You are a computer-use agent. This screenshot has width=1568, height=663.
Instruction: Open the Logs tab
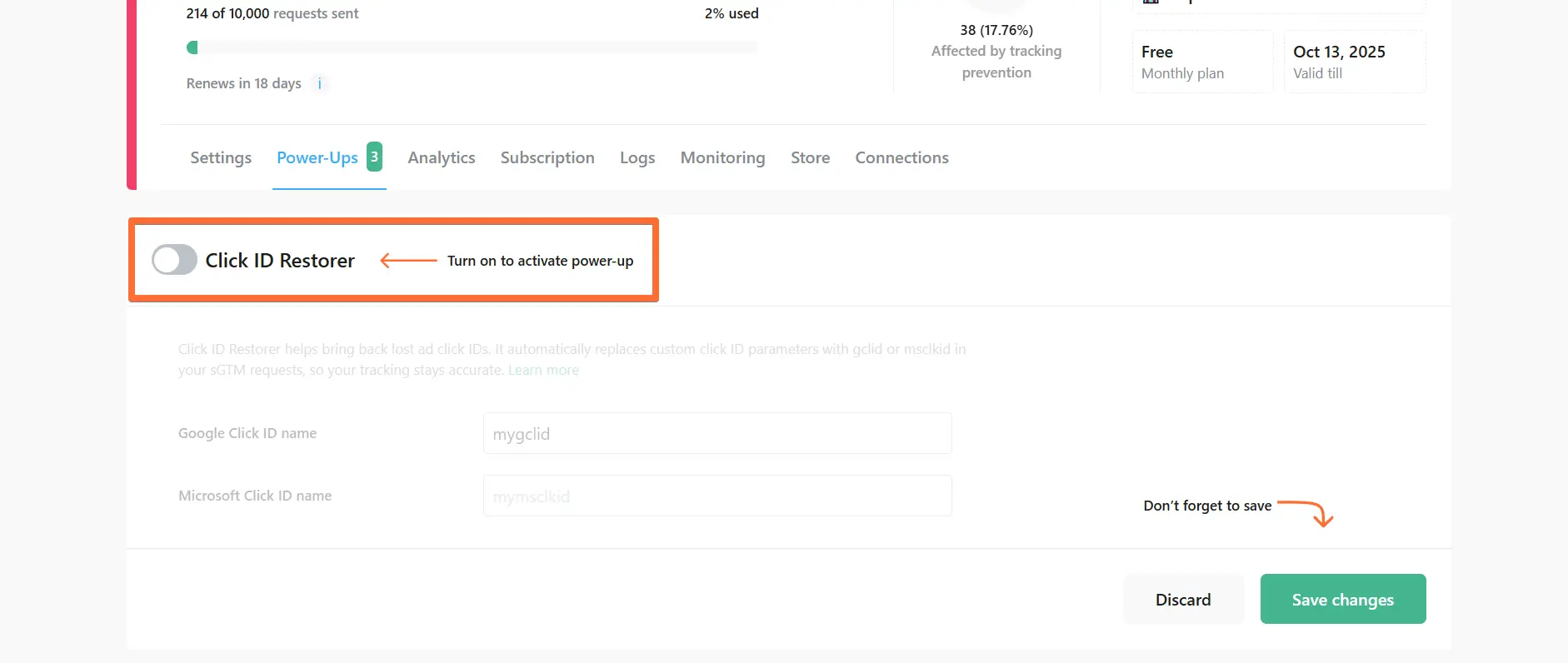click(x=637, y=157)
